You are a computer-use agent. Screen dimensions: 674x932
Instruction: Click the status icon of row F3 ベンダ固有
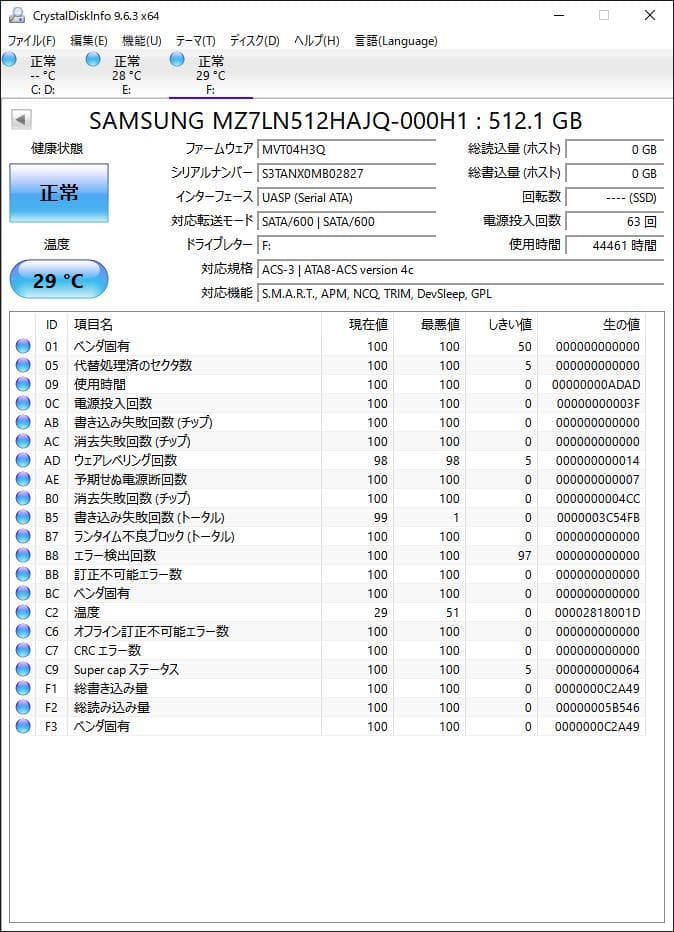pos(23,726)
